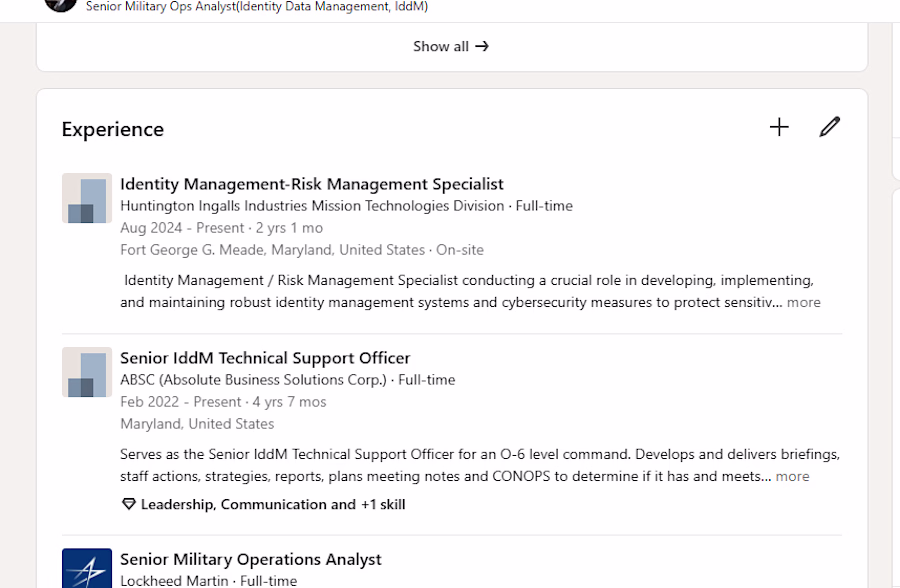Viewport: 900px width, 588px height.
Task: Click the skills diamond icon
Action: (129, 504)
